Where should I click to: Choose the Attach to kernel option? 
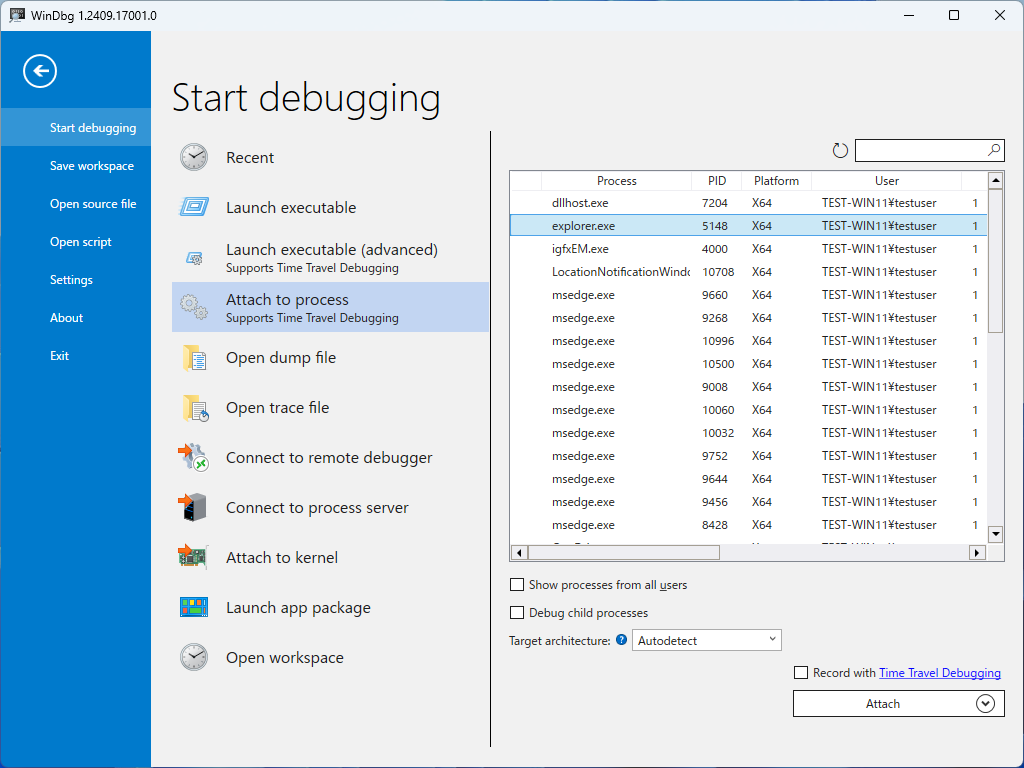coord(330,557)
